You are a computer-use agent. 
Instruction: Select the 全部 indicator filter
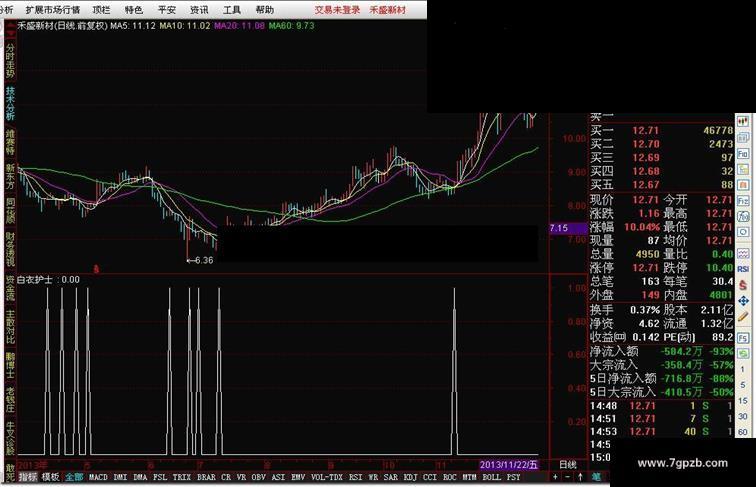[x=74, y=477]
